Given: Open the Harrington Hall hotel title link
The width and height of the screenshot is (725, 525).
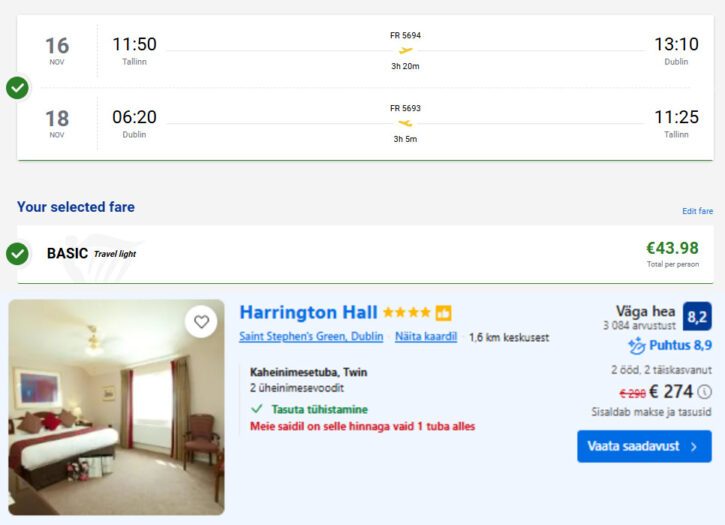Looking at the screenshot, I should (308, 312).
